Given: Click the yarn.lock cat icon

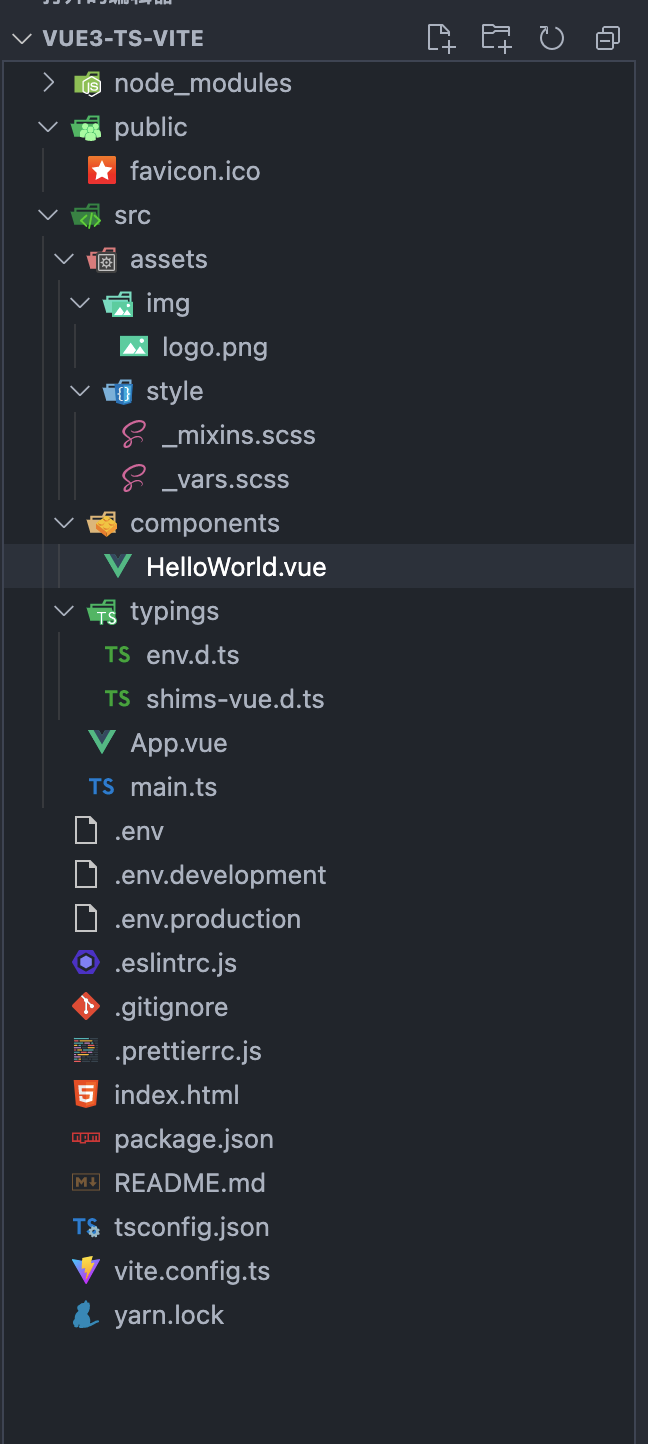Looking at the screenshot, I should 86,1315.
